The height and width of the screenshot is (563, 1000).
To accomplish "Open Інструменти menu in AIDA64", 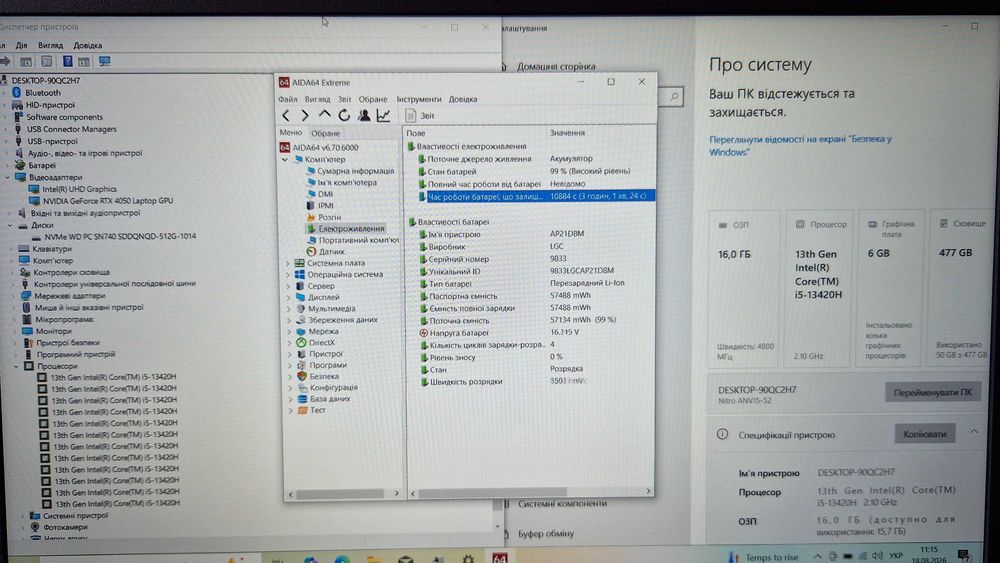I will pos(418,99).
